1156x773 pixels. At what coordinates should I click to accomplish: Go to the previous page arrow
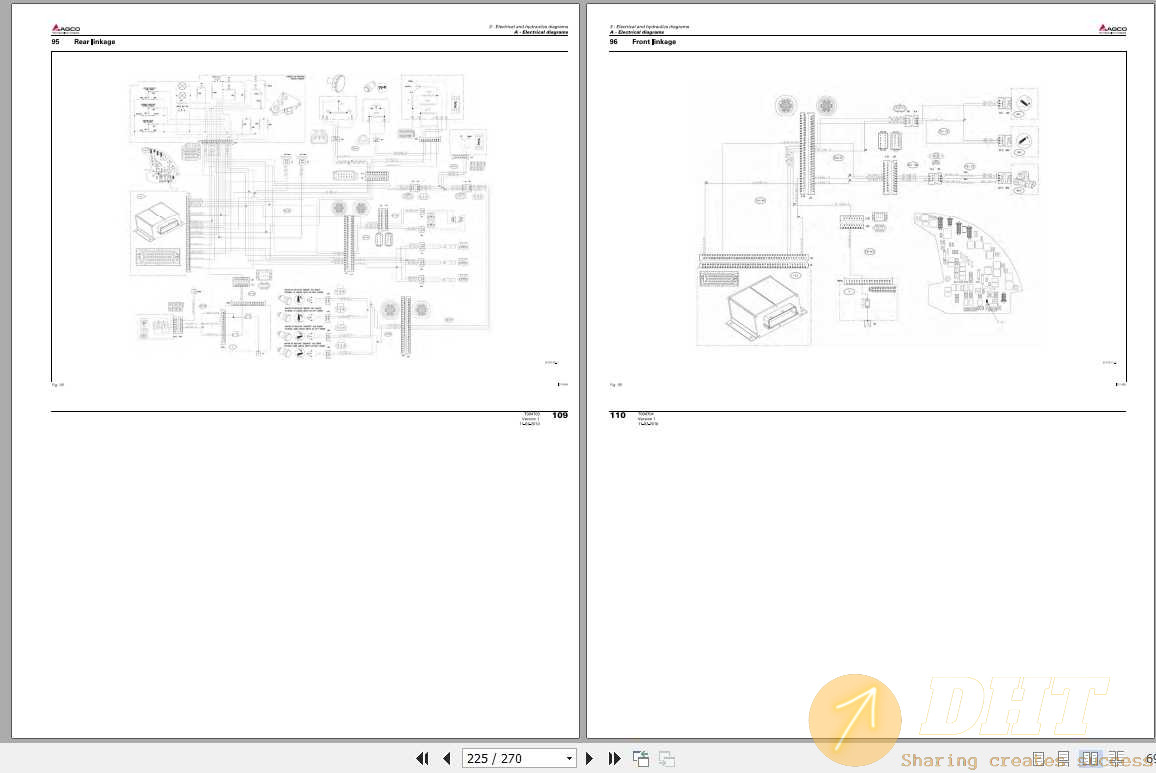[447, 759]
